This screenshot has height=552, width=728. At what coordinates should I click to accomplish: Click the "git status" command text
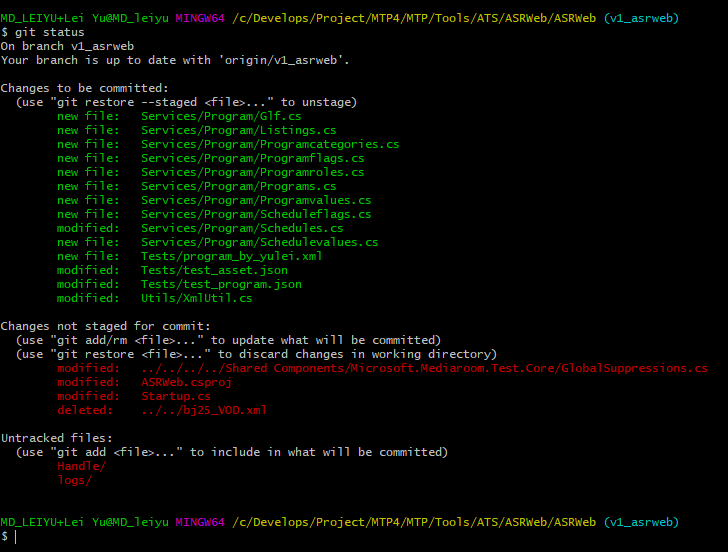point(49,32)
